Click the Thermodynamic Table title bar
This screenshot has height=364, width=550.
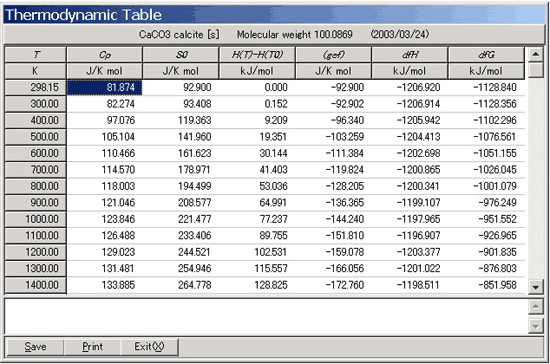275,15
